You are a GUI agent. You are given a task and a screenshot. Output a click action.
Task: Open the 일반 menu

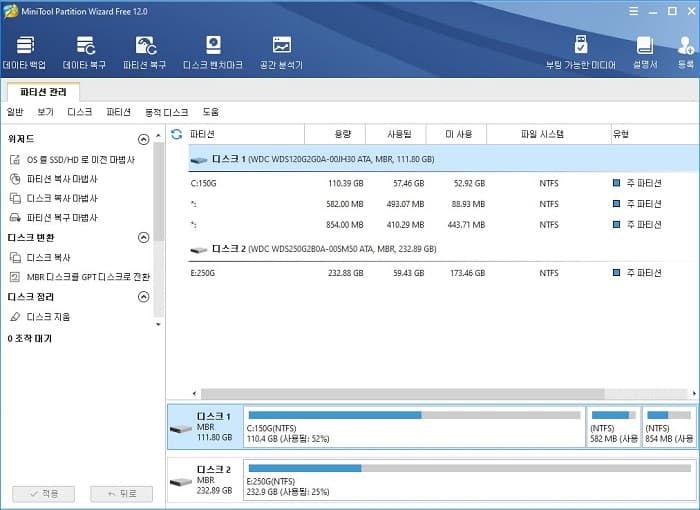coord(15,112)
